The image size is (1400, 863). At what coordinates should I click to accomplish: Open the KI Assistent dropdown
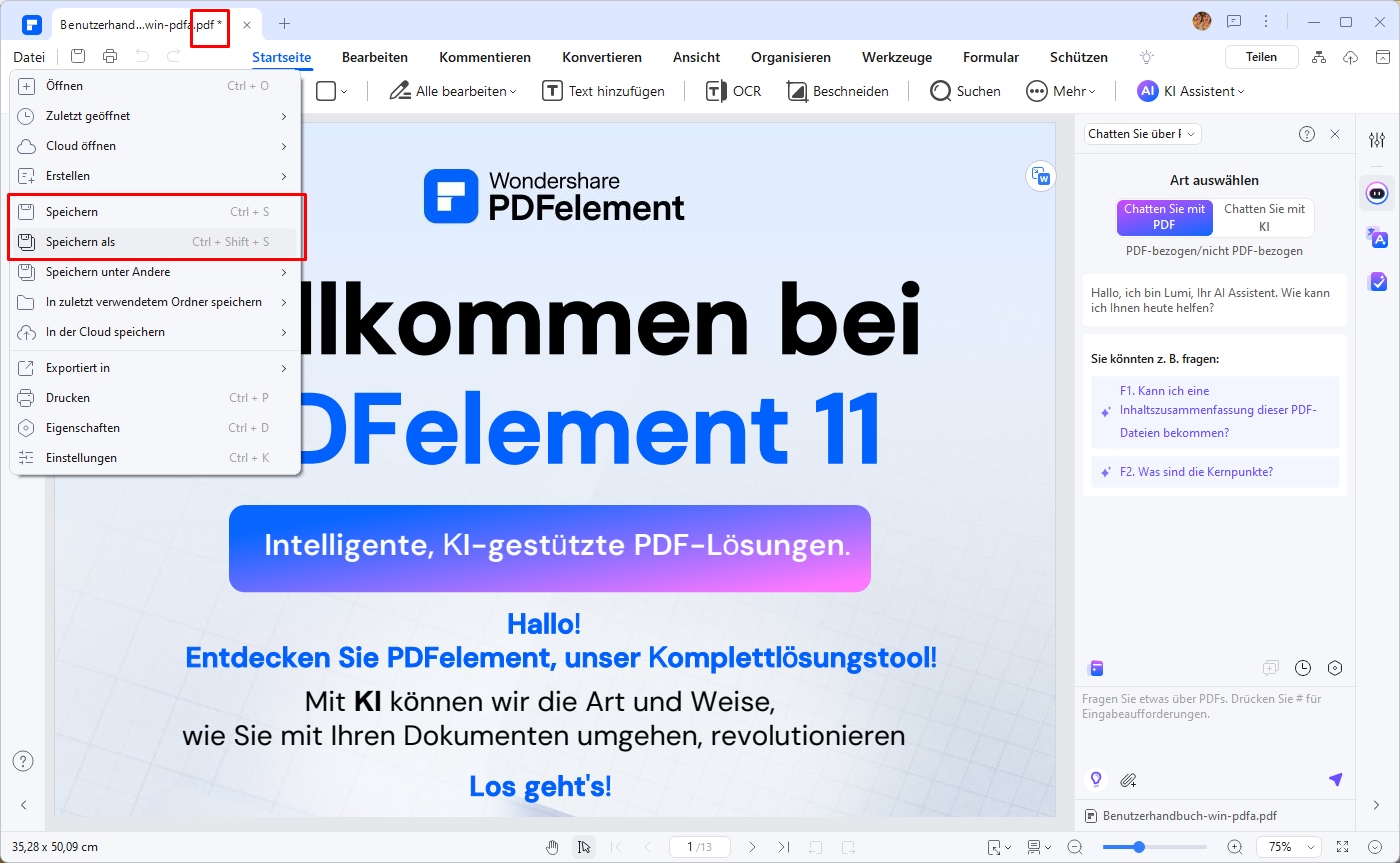[1191, 91]
